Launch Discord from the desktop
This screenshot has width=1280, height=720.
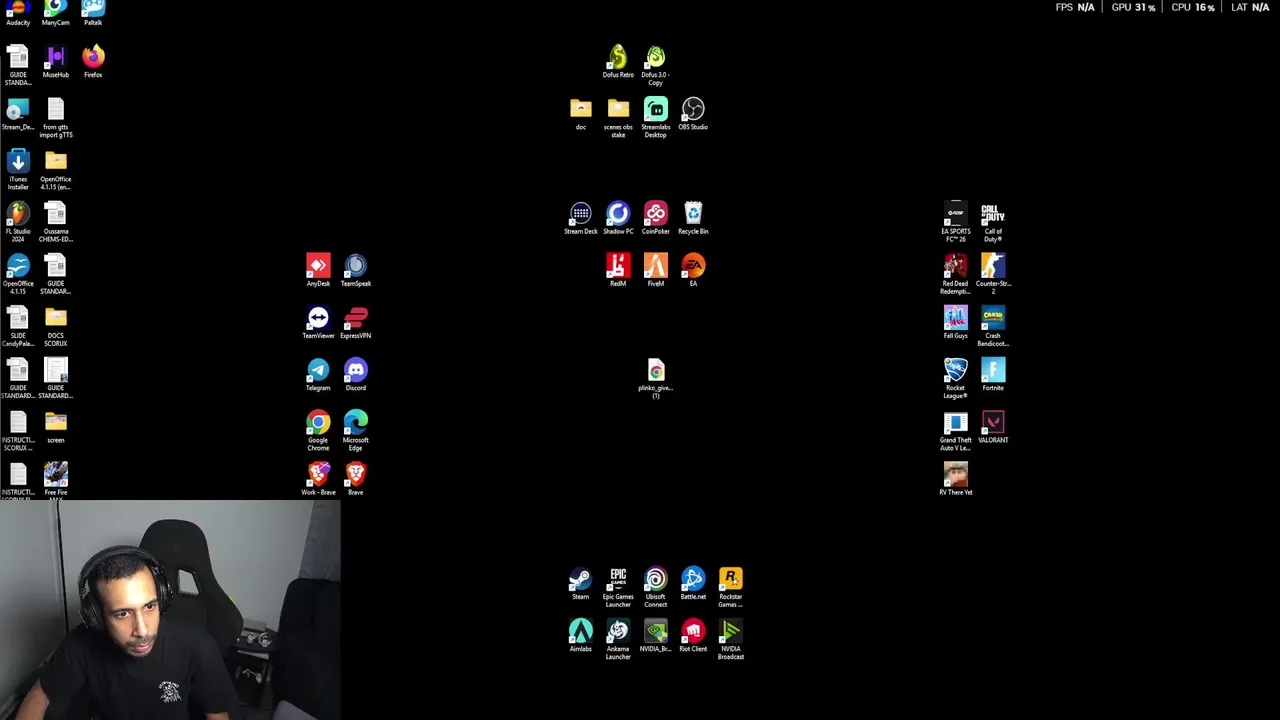tap(355, 374)
